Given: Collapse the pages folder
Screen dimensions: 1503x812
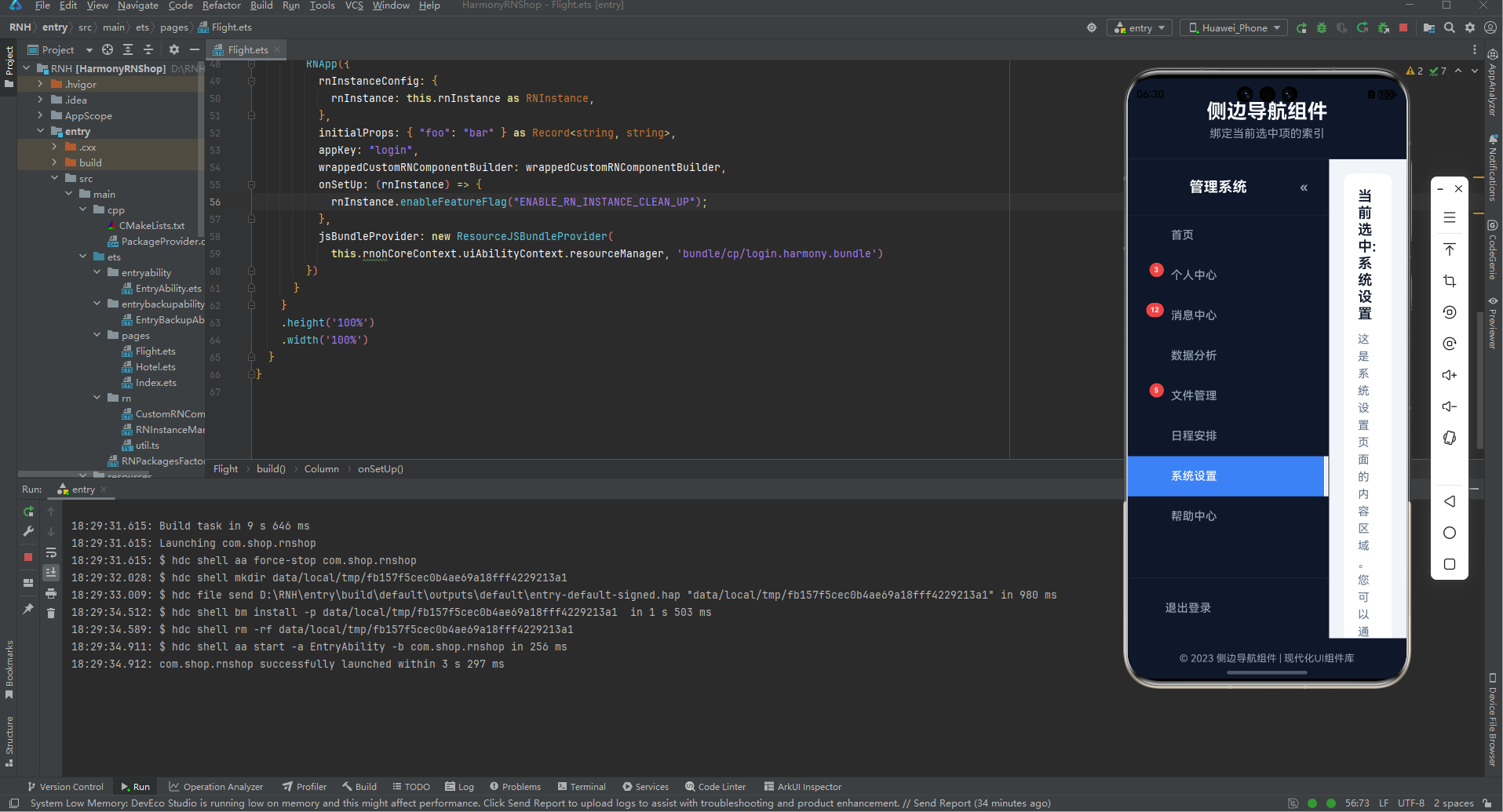Looking at the screenshot, I should point(97,335).
